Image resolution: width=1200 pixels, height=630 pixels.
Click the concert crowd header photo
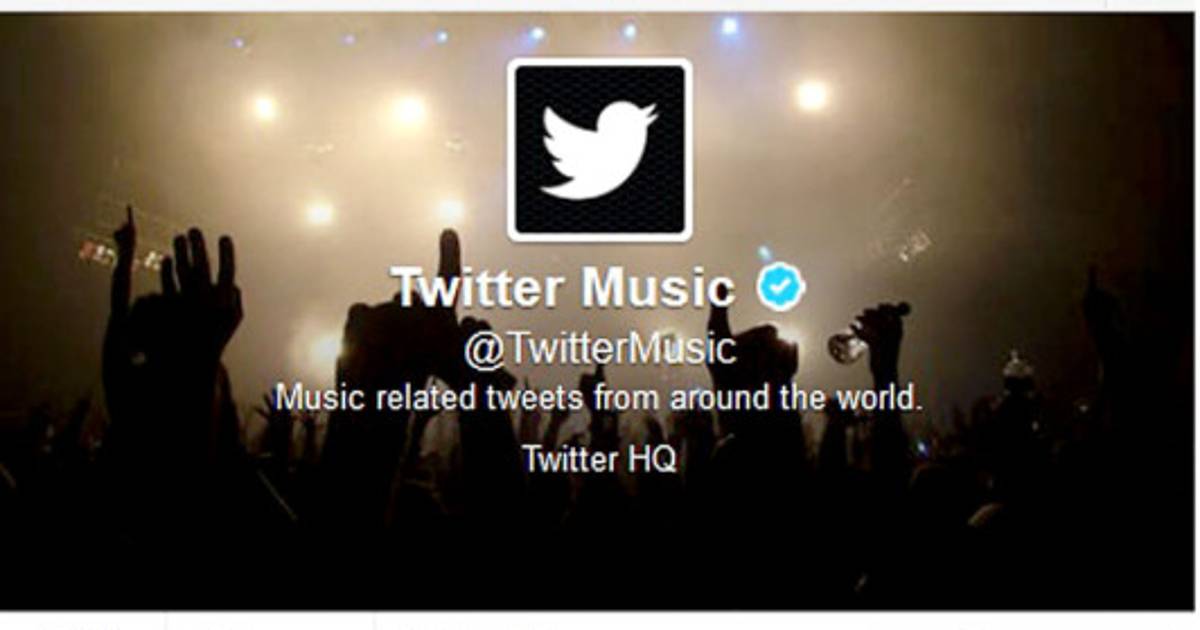click(599, 312)
